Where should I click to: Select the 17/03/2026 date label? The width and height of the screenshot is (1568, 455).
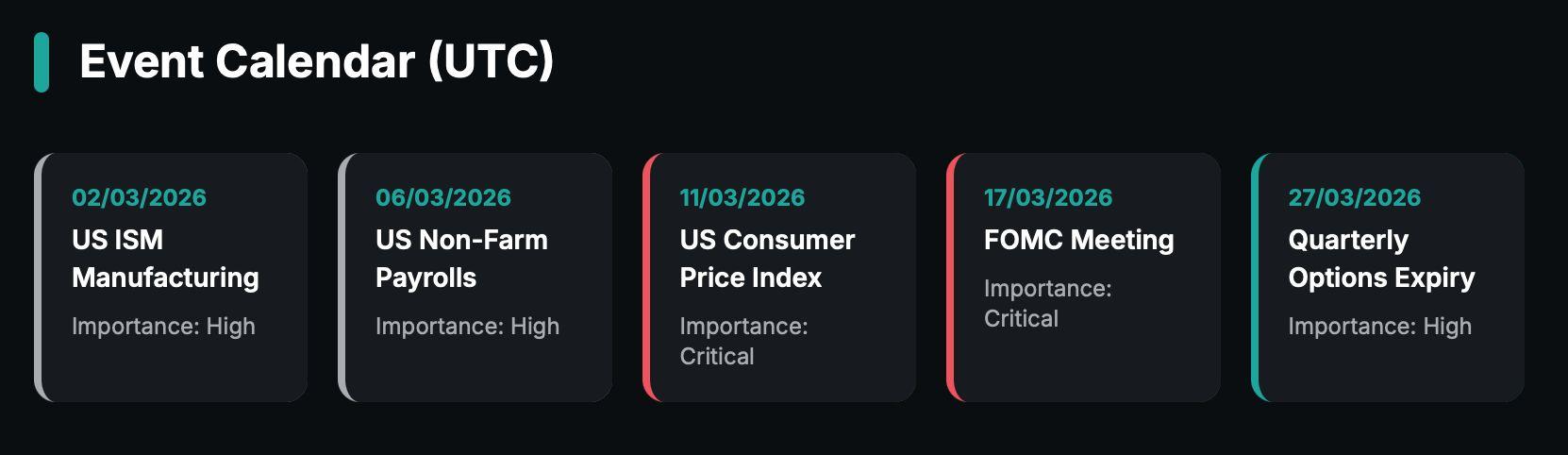pos(1048,197)
